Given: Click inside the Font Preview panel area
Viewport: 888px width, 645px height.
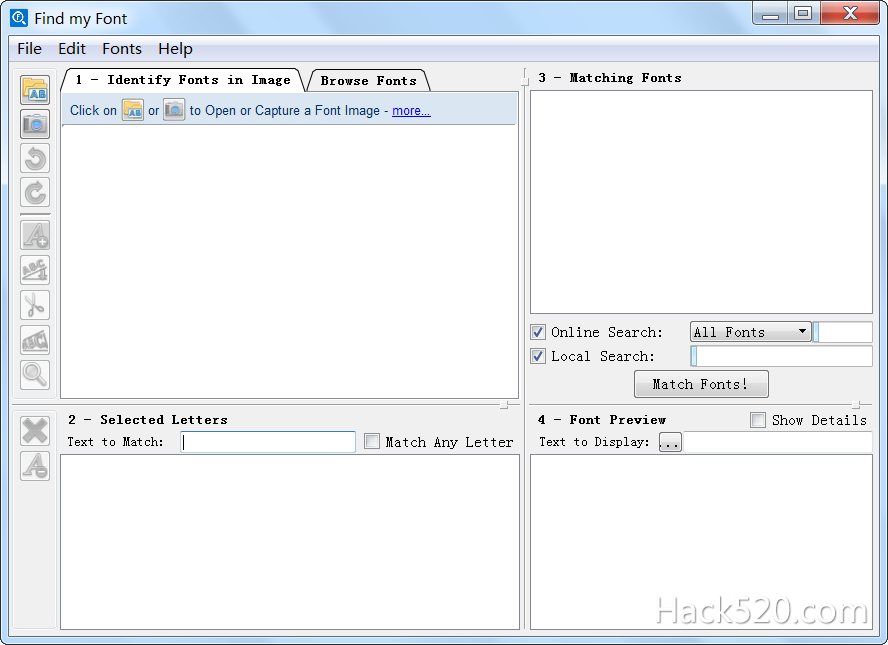Looking at the screenshot, I should tap(701, 542).
